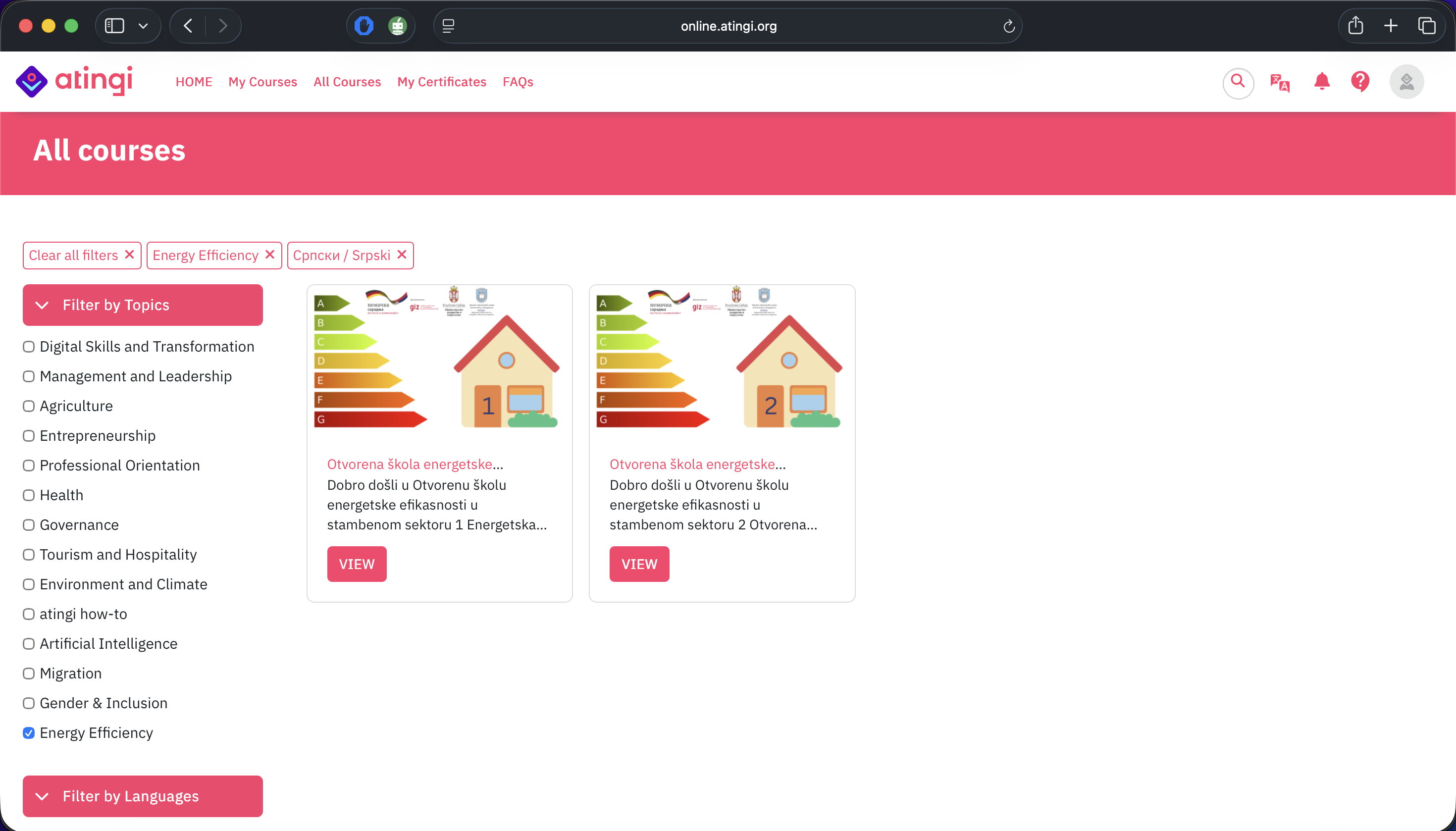Open the site search magnifier icon
1456x831 pixels.
click(x=1238, y=82)
